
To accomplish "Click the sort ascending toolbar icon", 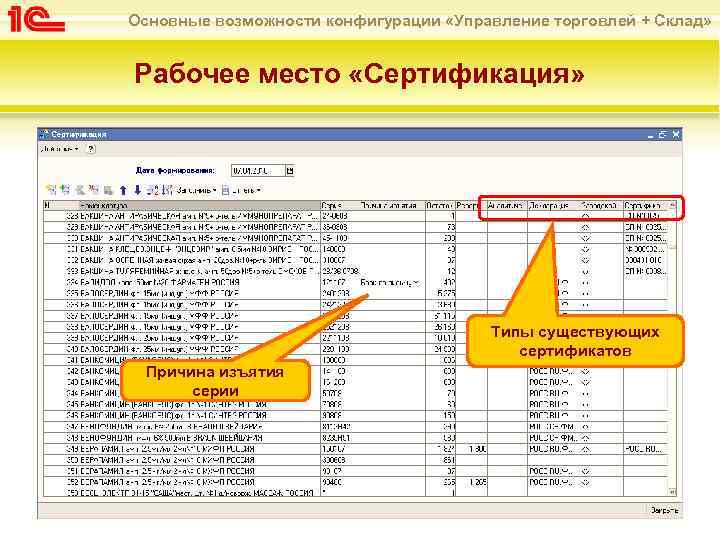I will coord(153,190).
